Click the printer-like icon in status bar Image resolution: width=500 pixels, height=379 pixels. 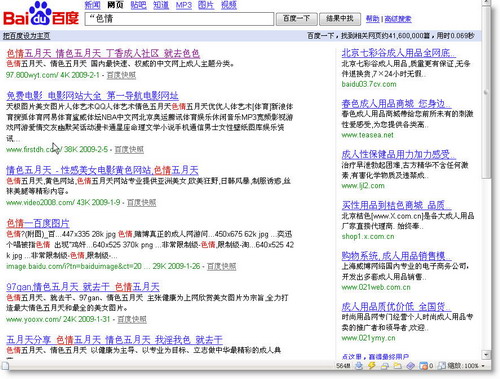(385, 366)
